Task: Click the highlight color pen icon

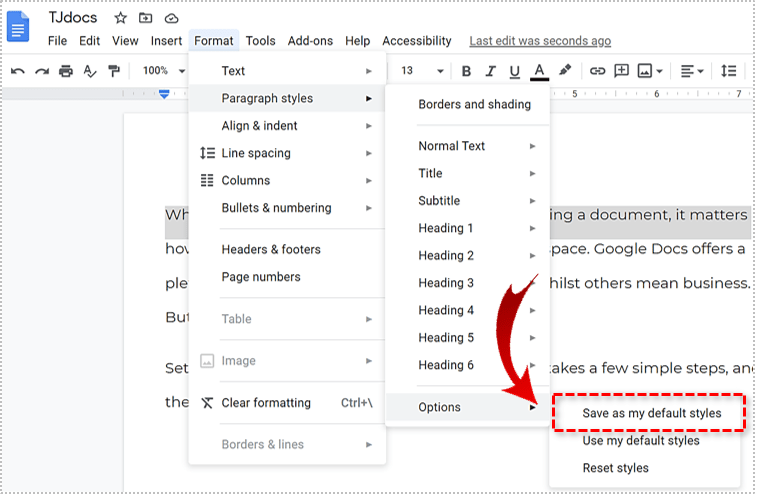Action: coord(565,71)
